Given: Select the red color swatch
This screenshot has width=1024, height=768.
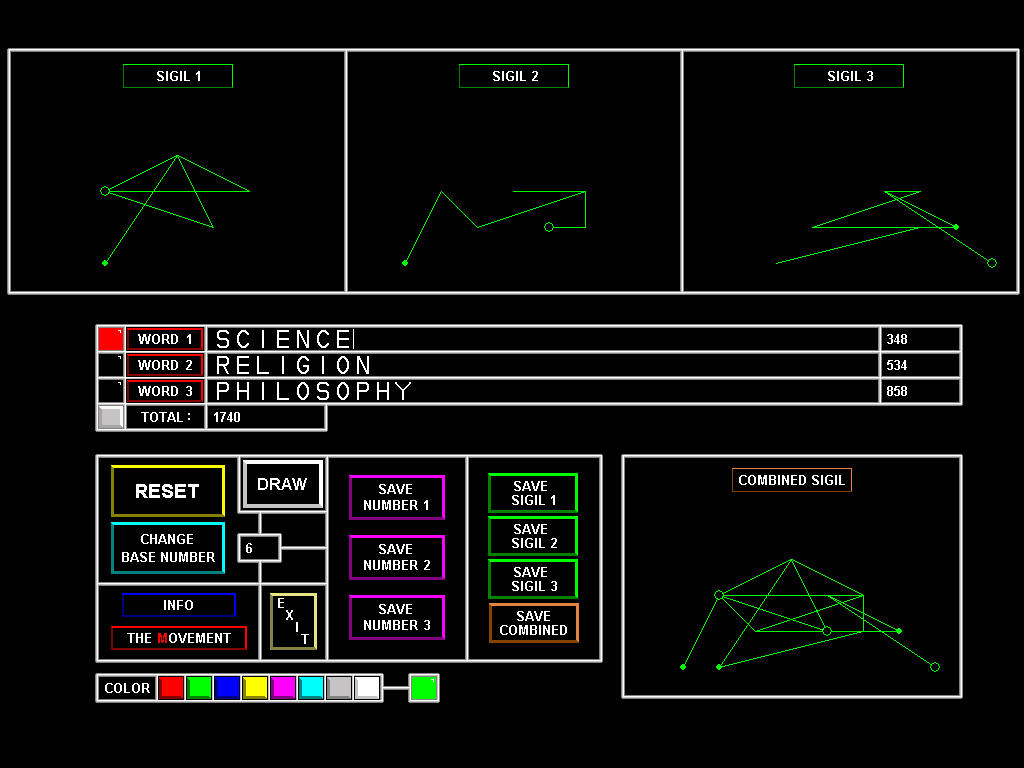Looking at the screenshot, I should click(x=171, y=688).
